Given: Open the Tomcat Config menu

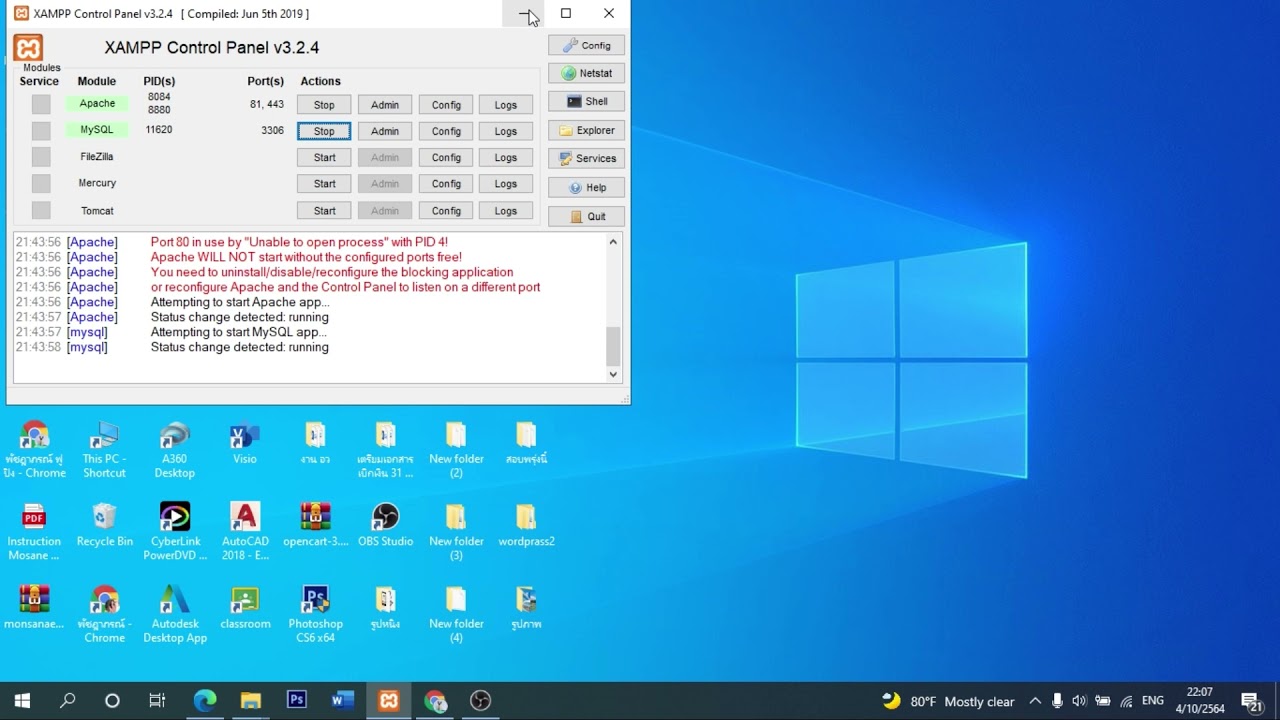Looking at the screenshot, I should [x=446, y=211].
